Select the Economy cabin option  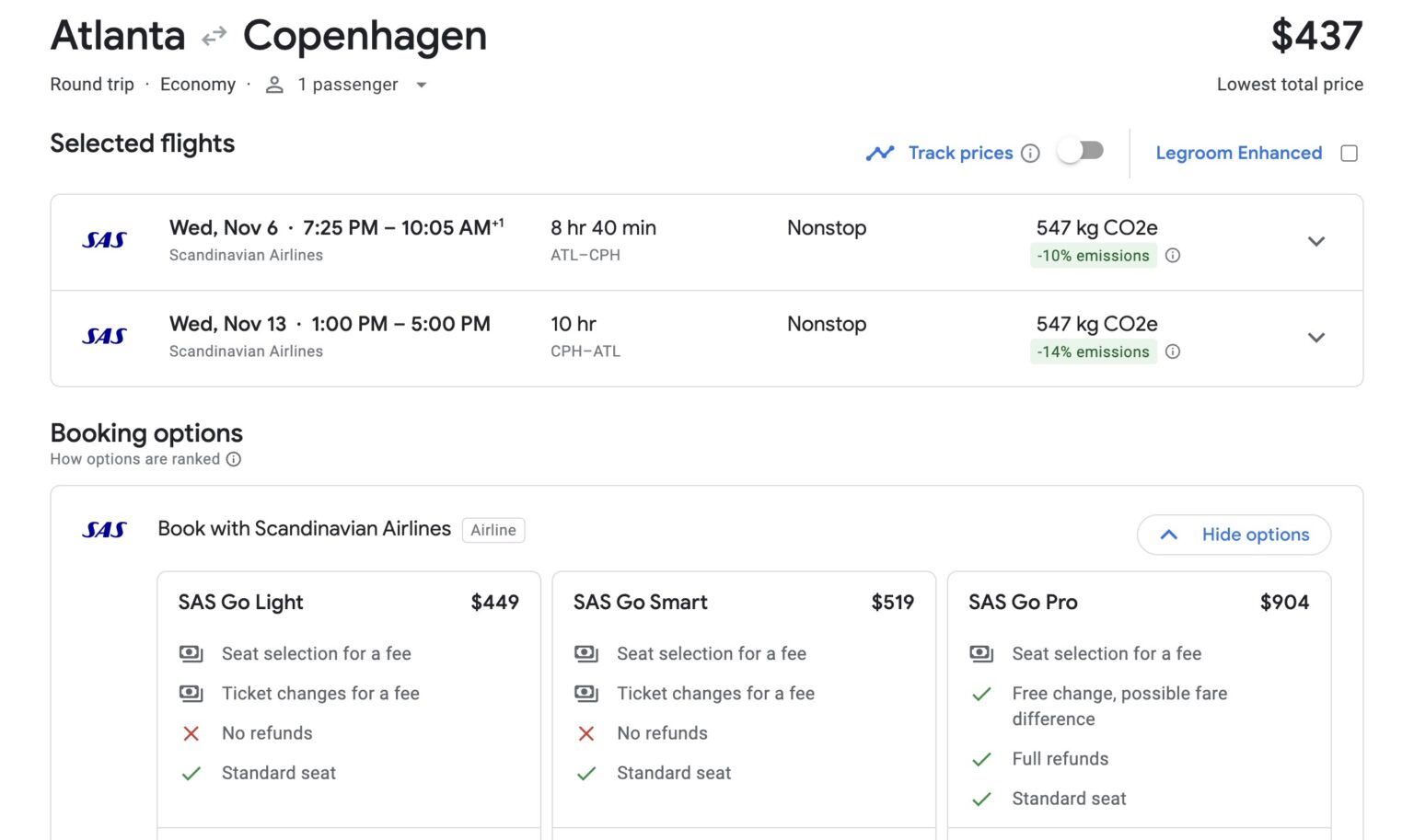[198, 84]
